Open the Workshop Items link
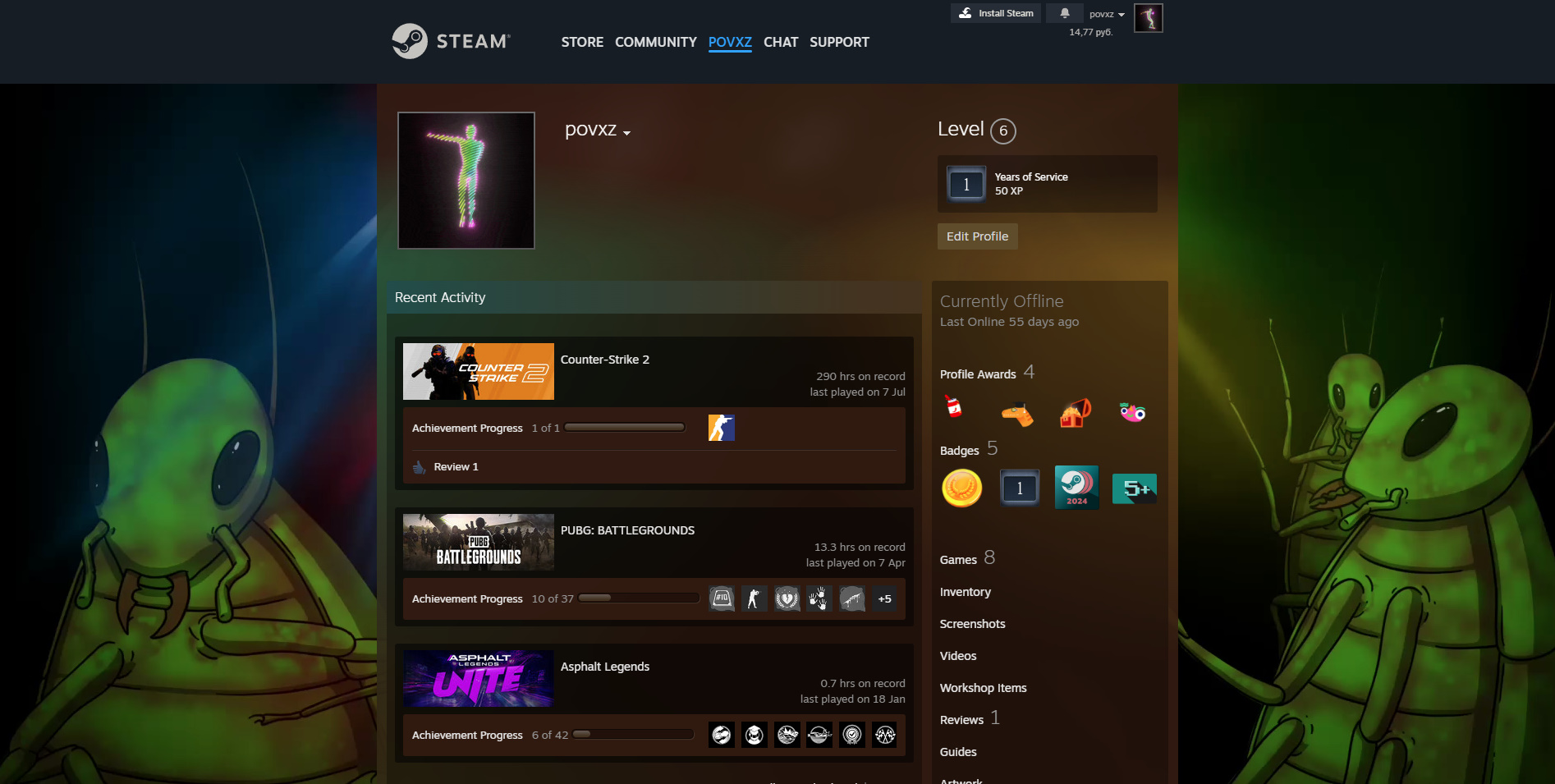The width and height of the screenshot is (1555, 784). coord(983,688)
